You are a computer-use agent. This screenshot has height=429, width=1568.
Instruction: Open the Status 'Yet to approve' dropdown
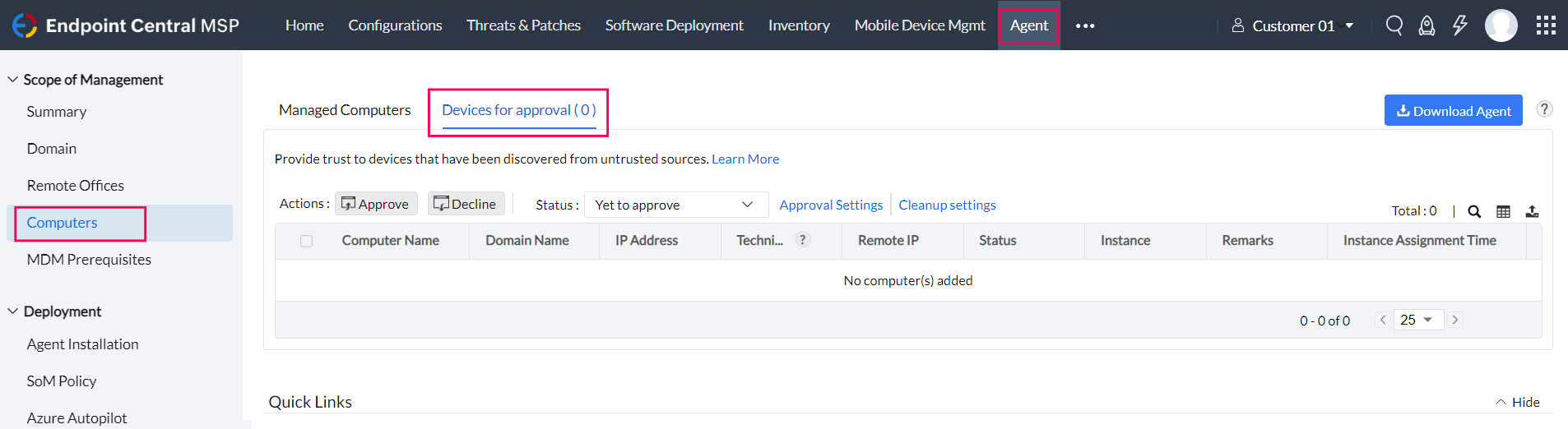[675, 205]
